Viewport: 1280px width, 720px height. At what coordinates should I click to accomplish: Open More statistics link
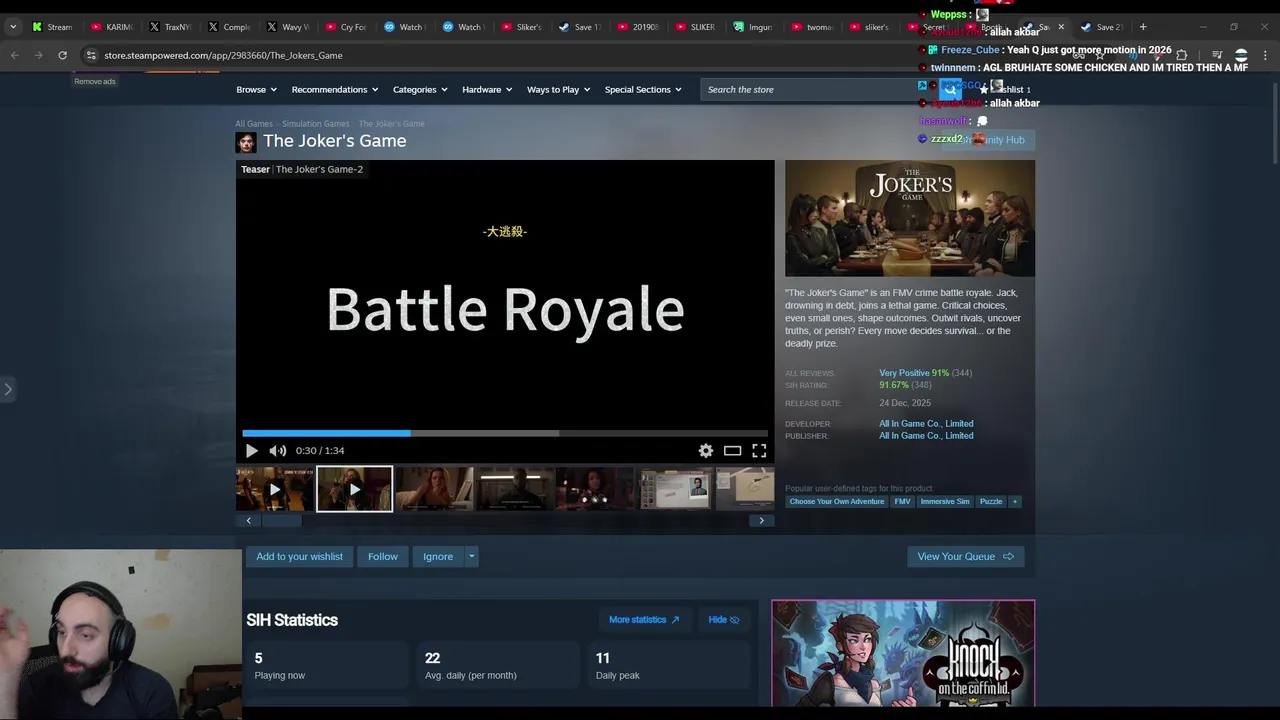644,620
